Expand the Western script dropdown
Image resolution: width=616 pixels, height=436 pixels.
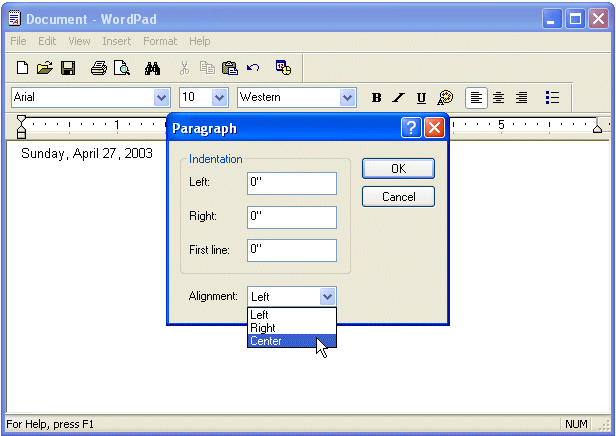pyautogui.click(x=347, y=97)
